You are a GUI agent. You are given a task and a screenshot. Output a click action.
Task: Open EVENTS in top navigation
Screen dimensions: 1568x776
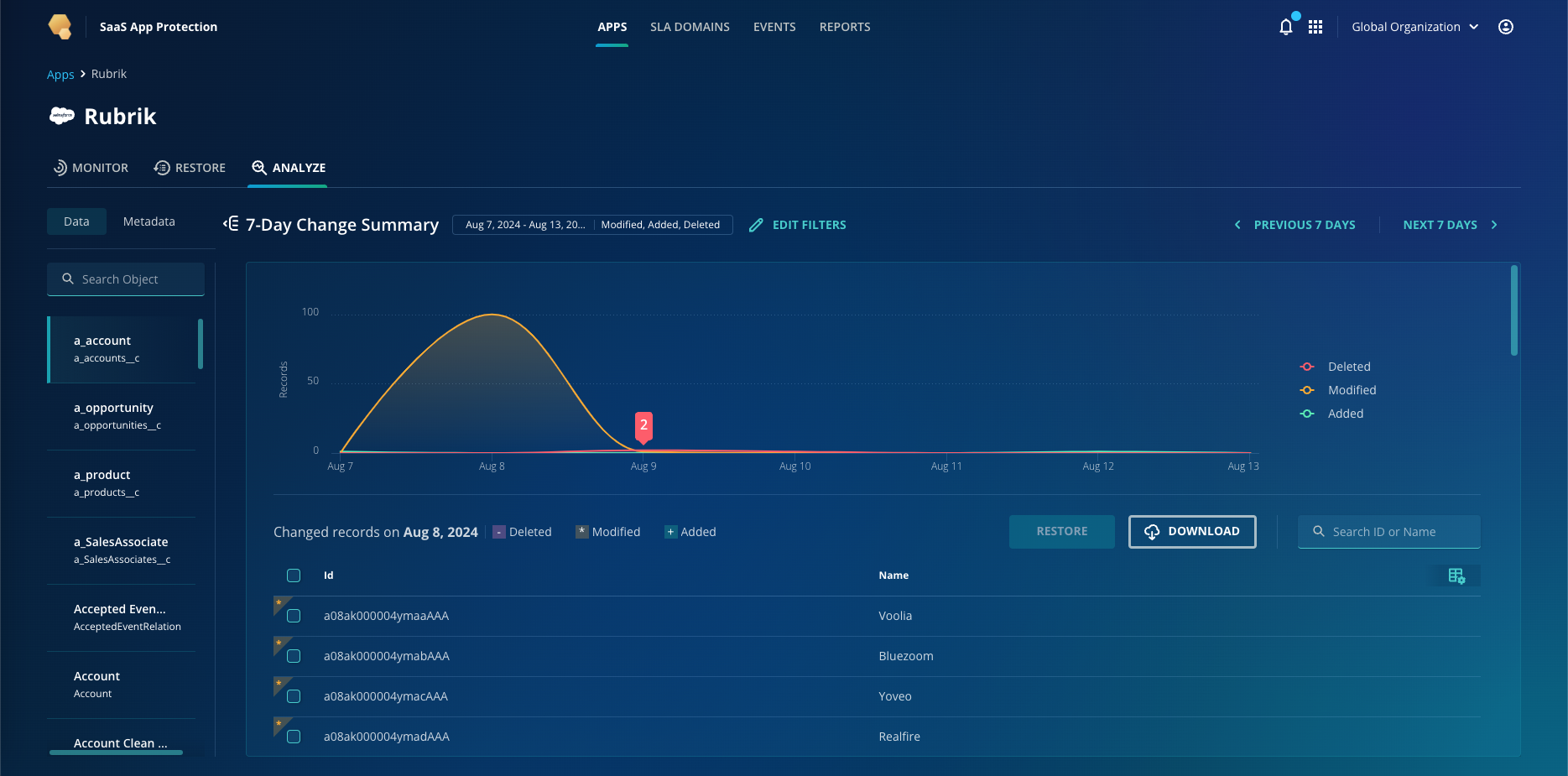pyautogui.click(x=774, y=27)
